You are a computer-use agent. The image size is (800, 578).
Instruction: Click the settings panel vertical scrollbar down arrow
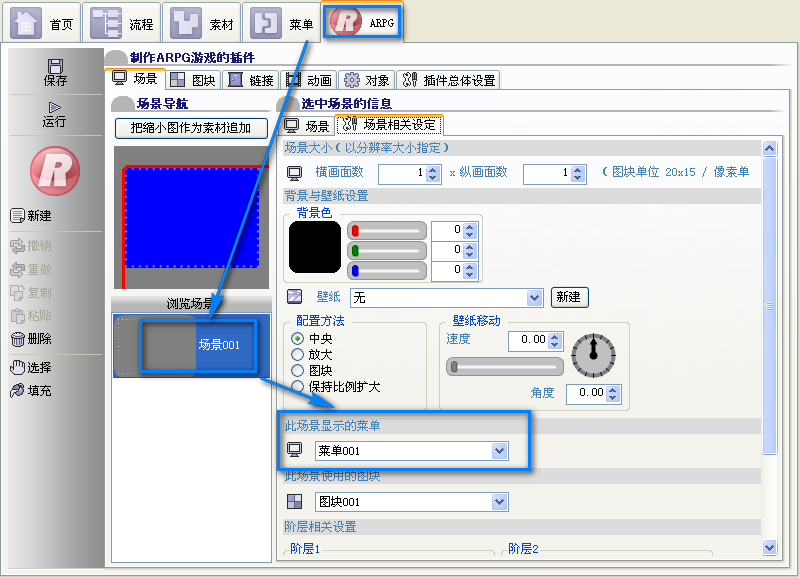click(769, 547)
